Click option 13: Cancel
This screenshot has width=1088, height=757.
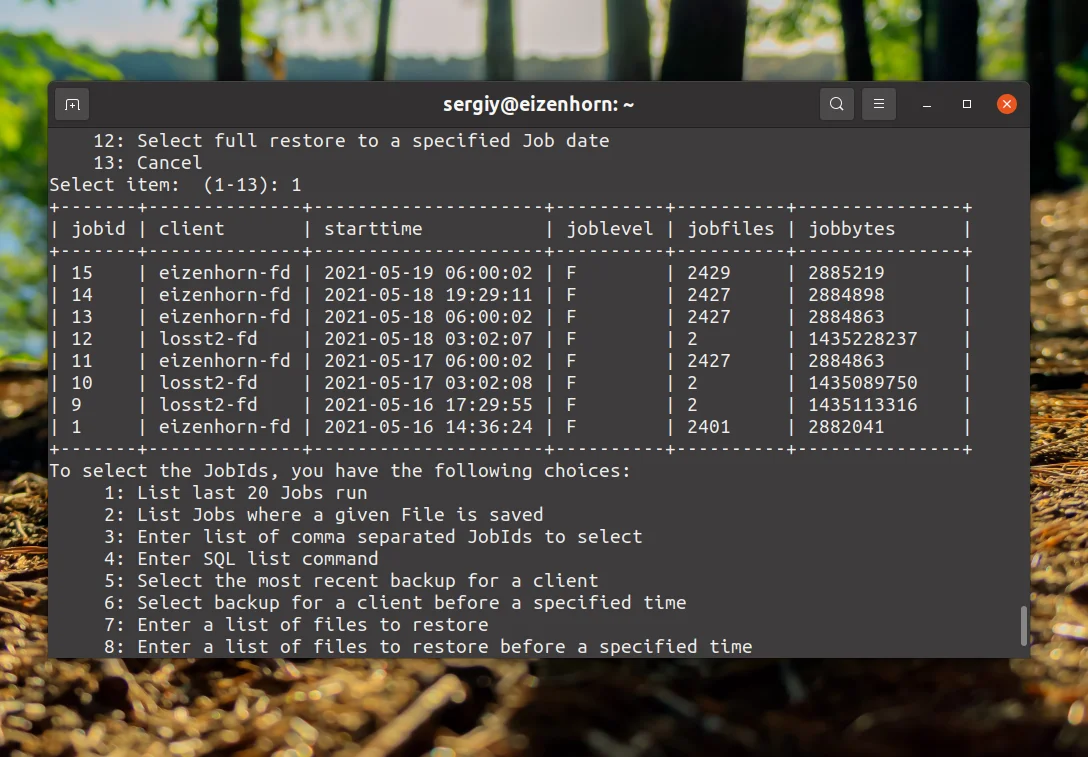(148, 163)
